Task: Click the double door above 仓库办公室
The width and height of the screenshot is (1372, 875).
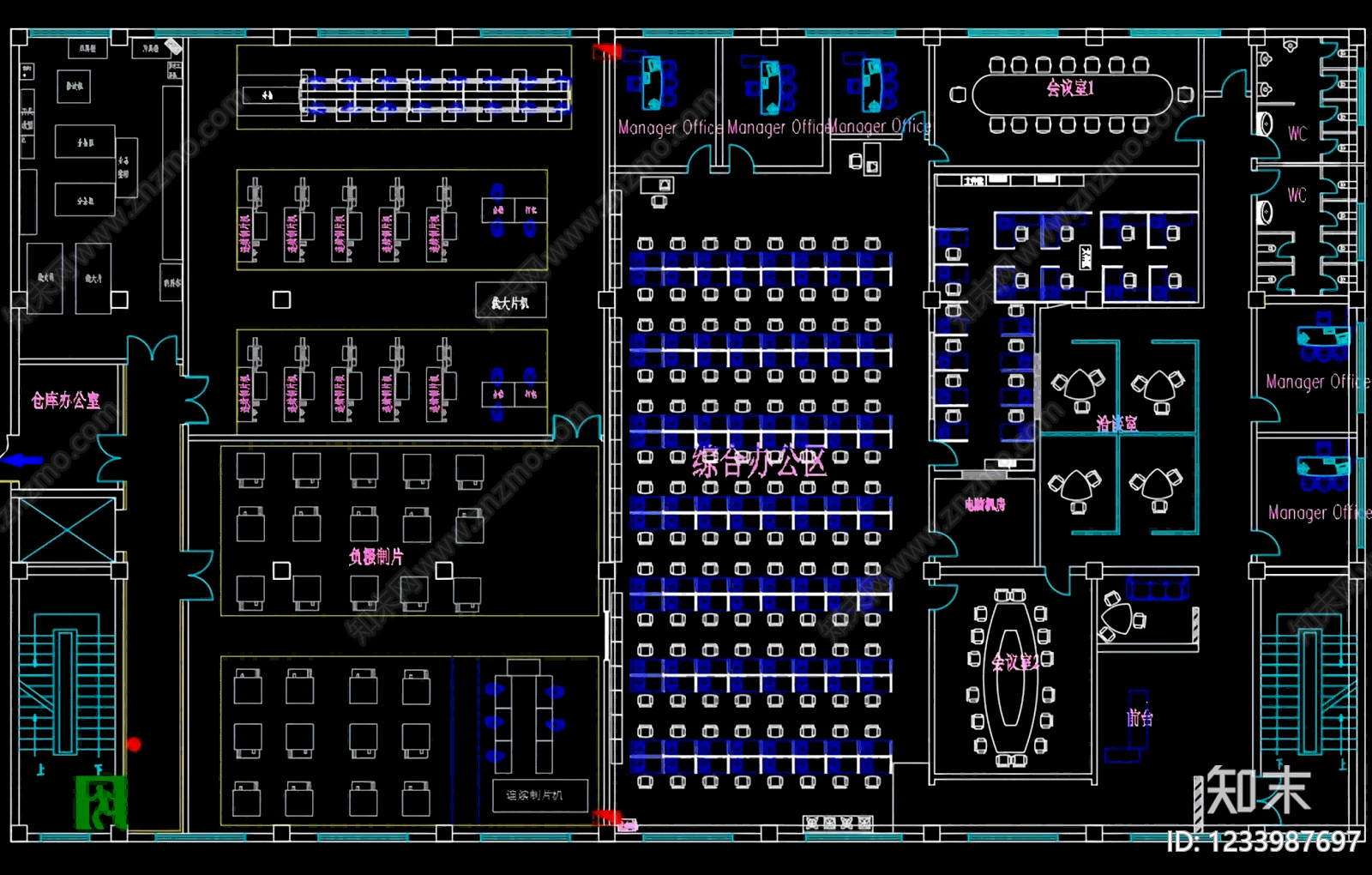Action: (153, 349)
